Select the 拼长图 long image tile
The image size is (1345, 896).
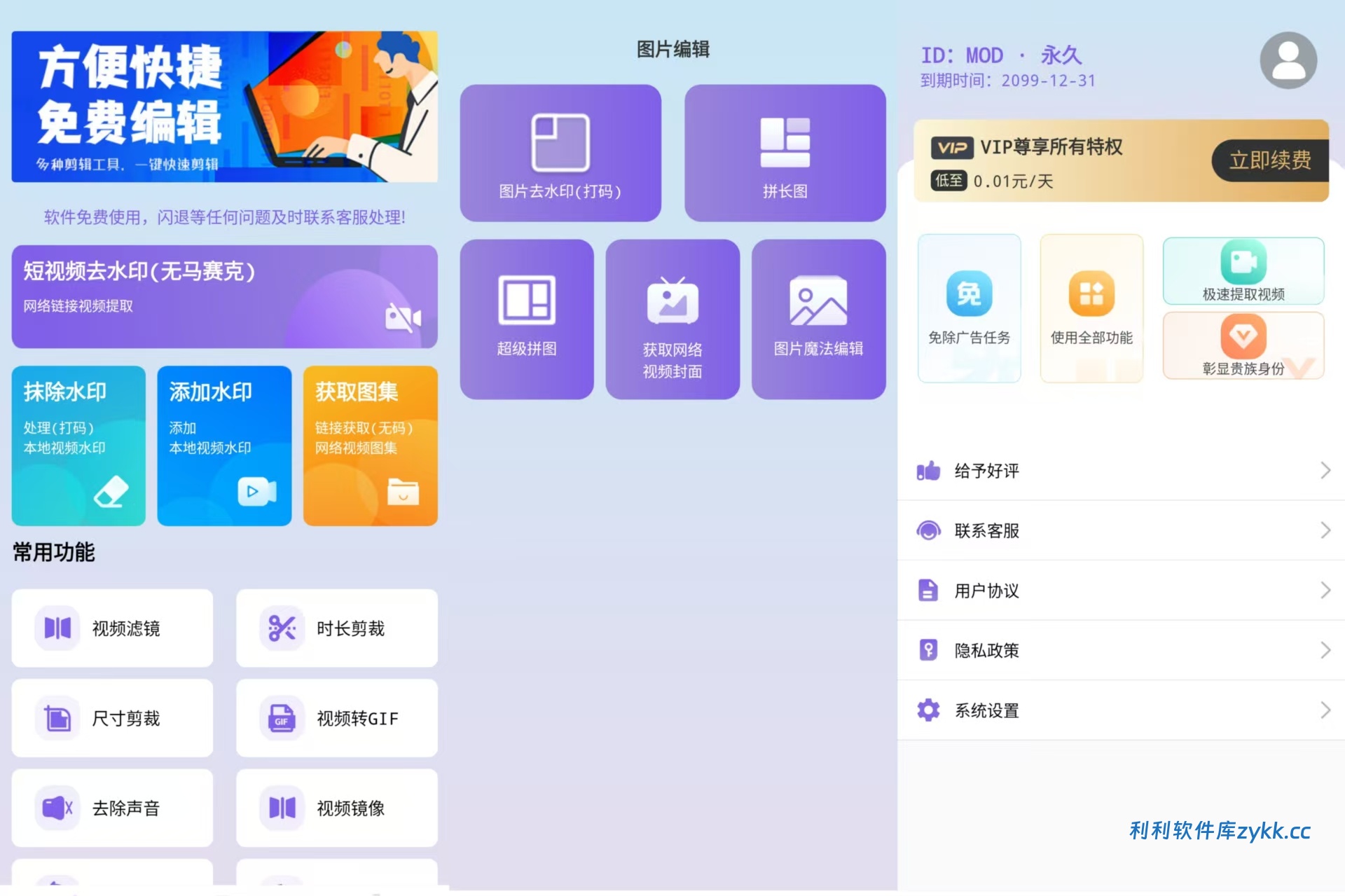785,153
